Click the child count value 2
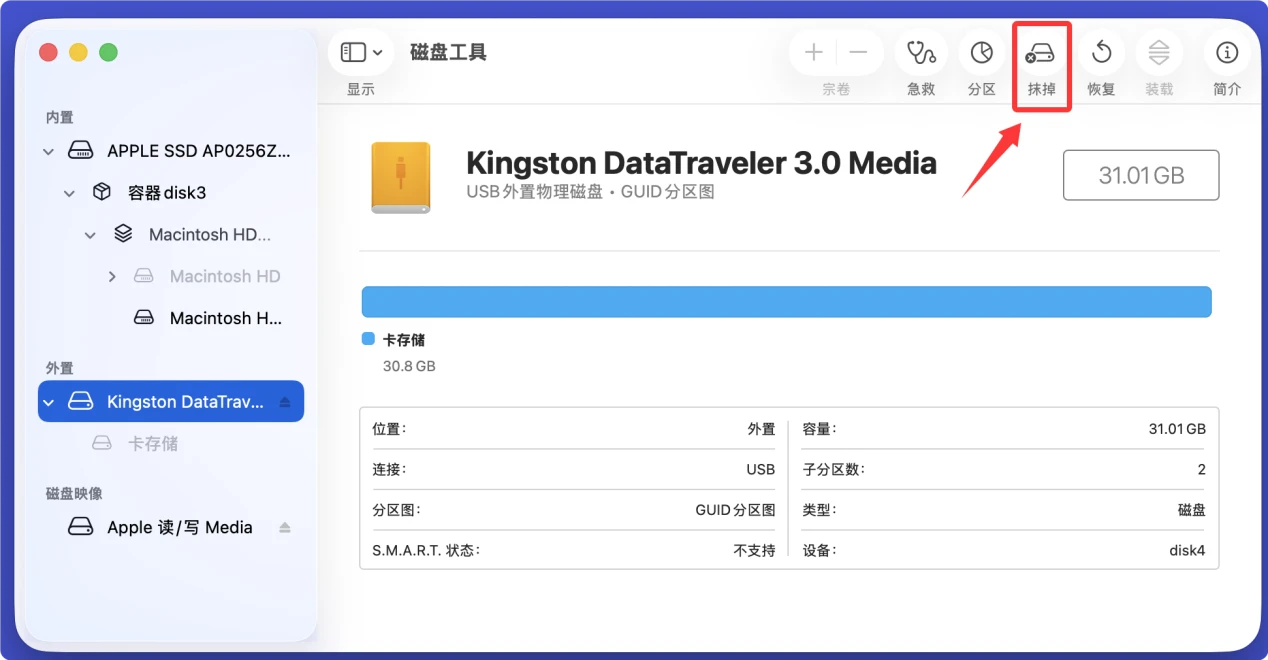Viewport: 1268px width, 660px height. 1201,469
